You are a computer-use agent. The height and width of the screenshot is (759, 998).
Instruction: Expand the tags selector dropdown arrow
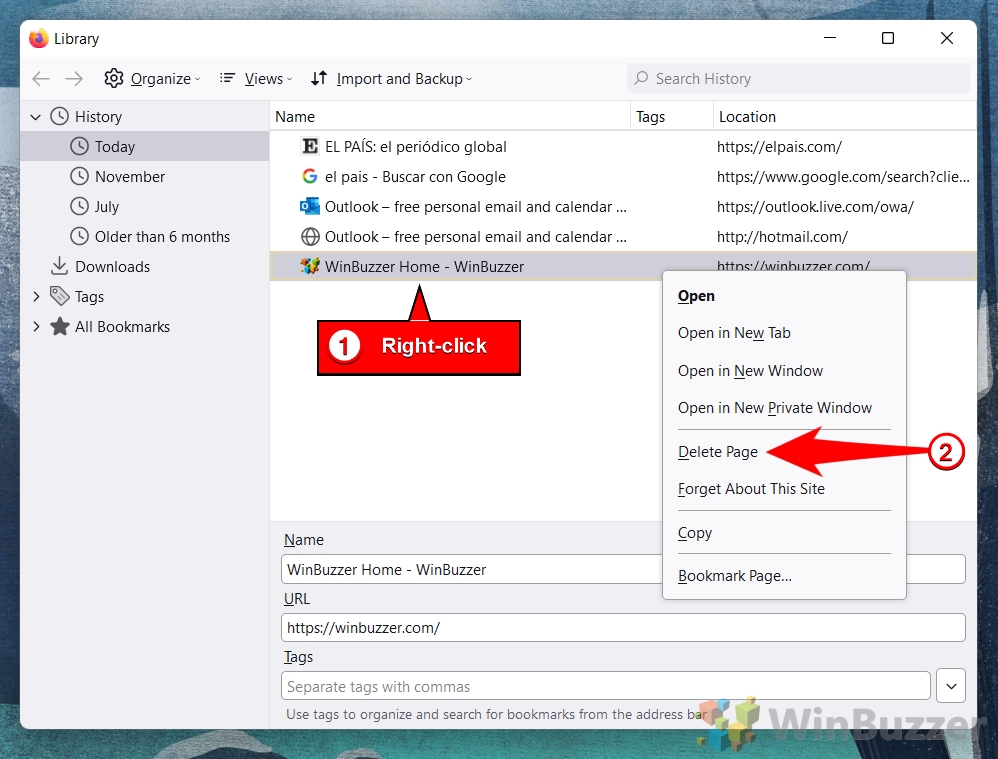(951, 686)
